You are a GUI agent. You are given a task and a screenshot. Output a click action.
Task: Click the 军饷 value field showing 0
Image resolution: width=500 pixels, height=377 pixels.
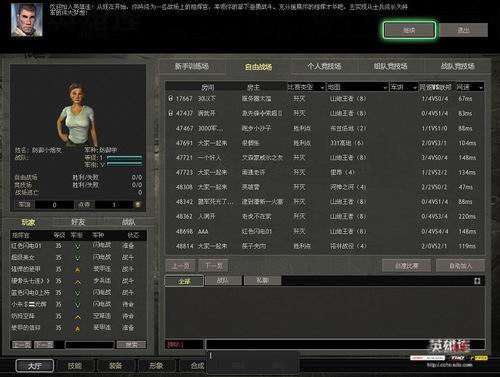tap(54, 205)
